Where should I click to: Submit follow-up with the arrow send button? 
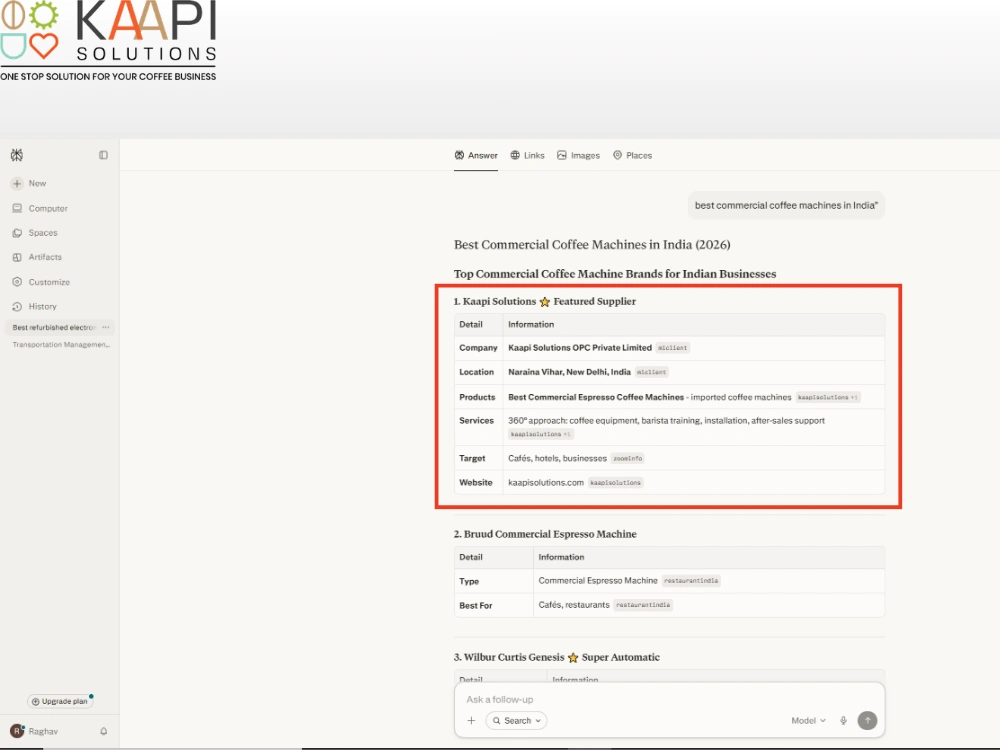coord(867,721)
